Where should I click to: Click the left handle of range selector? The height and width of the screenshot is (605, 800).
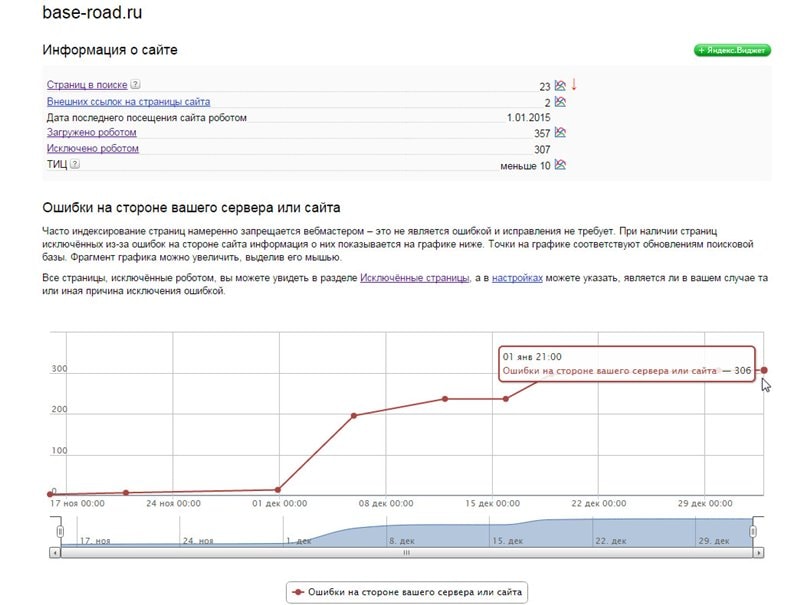[60, 532]
